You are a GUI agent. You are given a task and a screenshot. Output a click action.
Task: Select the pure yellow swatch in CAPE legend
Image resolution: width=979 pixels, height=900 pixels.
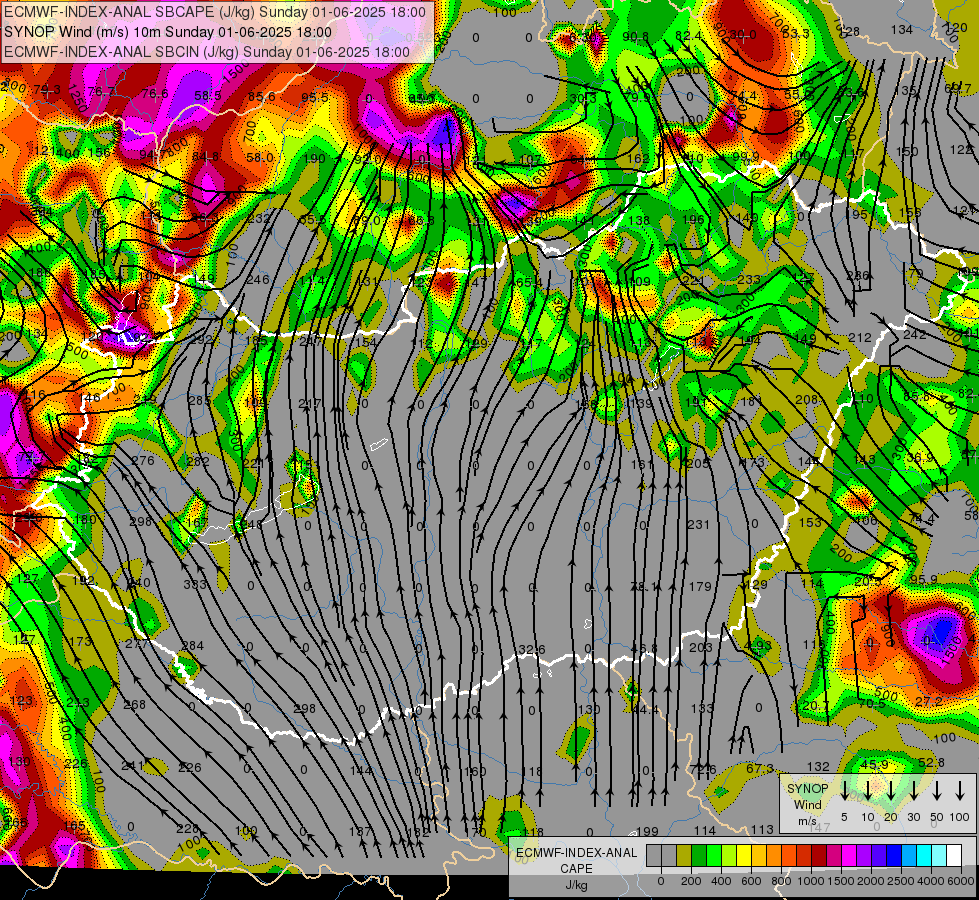(x=744, y=856)
